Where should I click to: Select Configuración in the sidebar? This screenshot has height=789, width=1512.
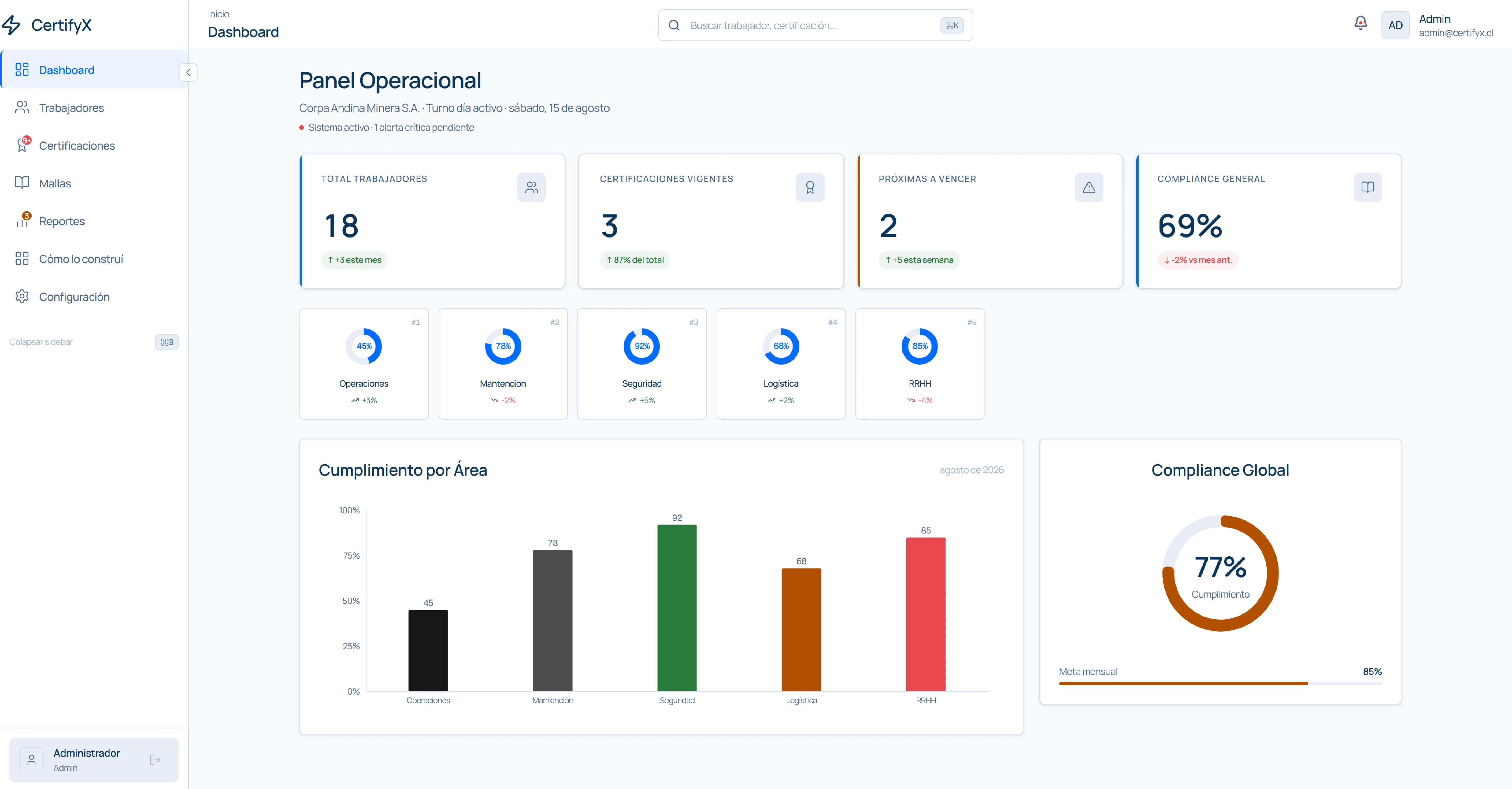pyautogui.click(x=94, y=296)
